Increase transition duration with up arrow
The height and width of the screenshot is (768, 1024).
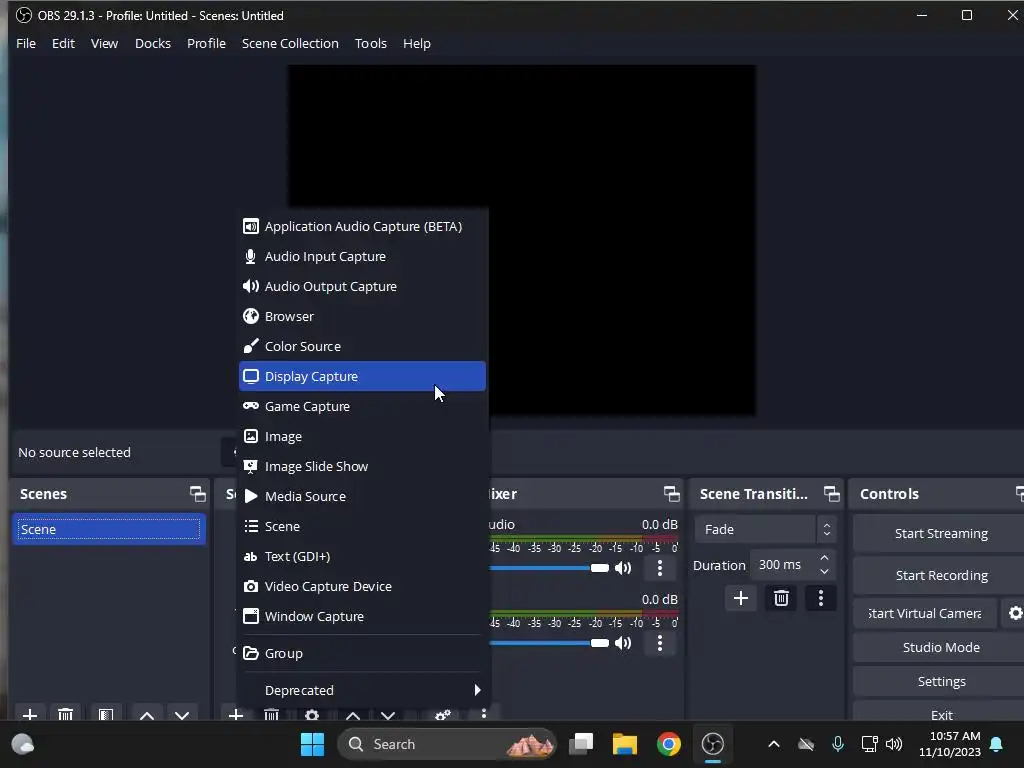(x=824, y=558)
